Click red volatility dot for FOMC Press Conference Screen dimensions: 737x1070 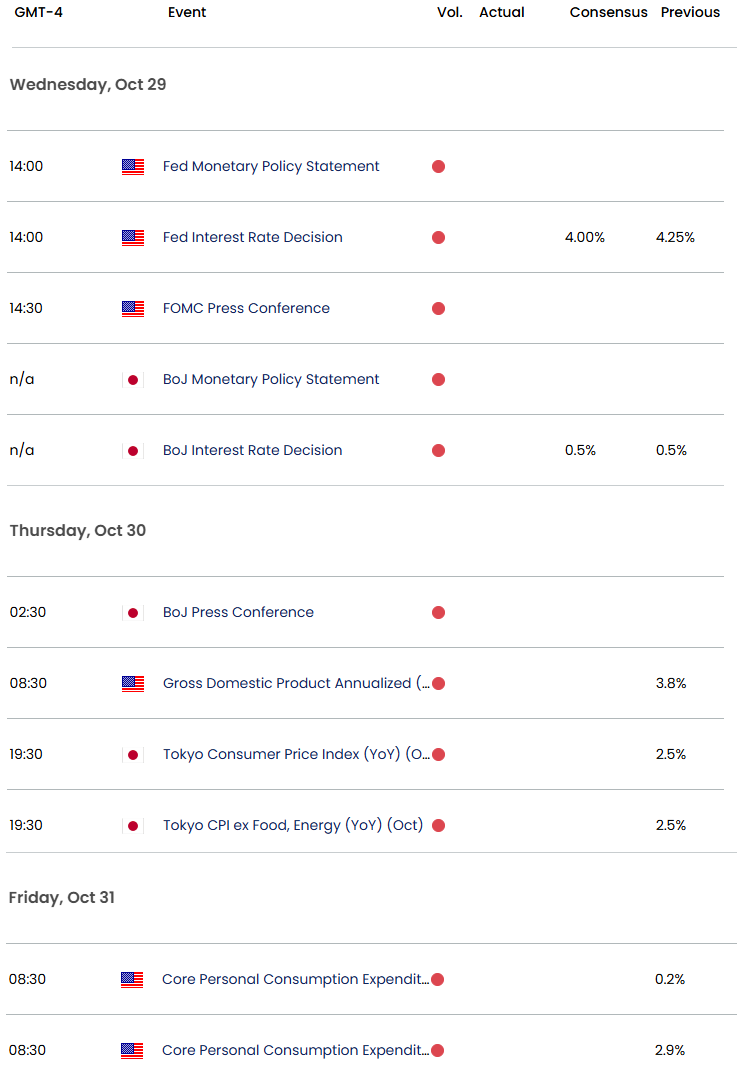438,309
